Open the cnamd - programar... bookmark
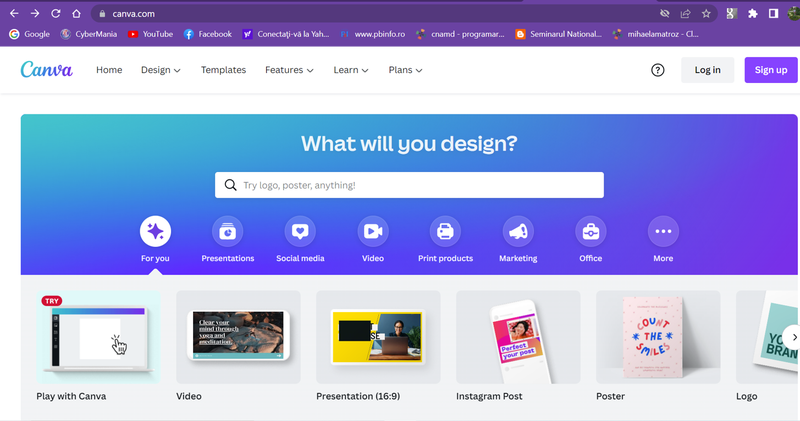 (460, 34)
